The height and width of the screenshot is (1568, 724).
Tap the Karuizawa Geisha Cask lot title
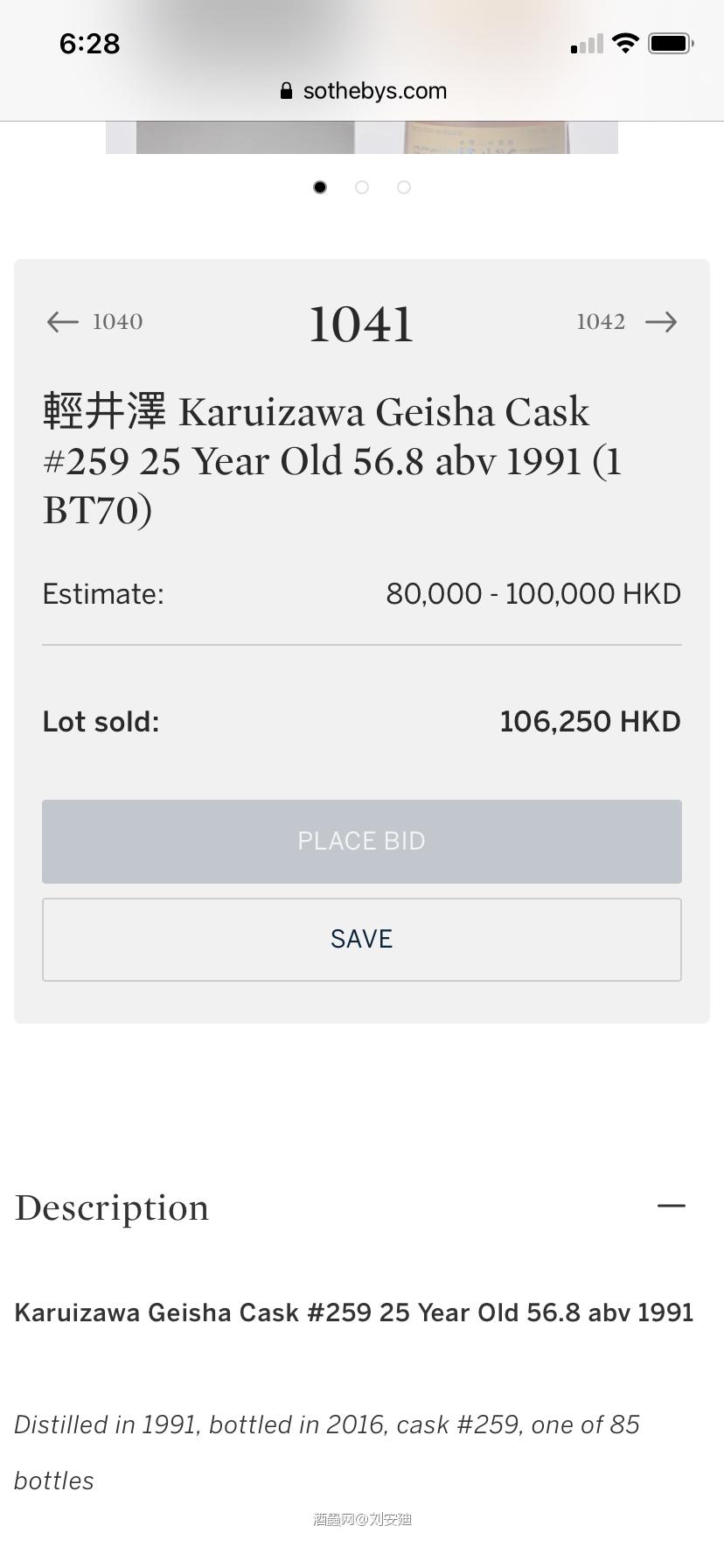click(x=332, y=460)
